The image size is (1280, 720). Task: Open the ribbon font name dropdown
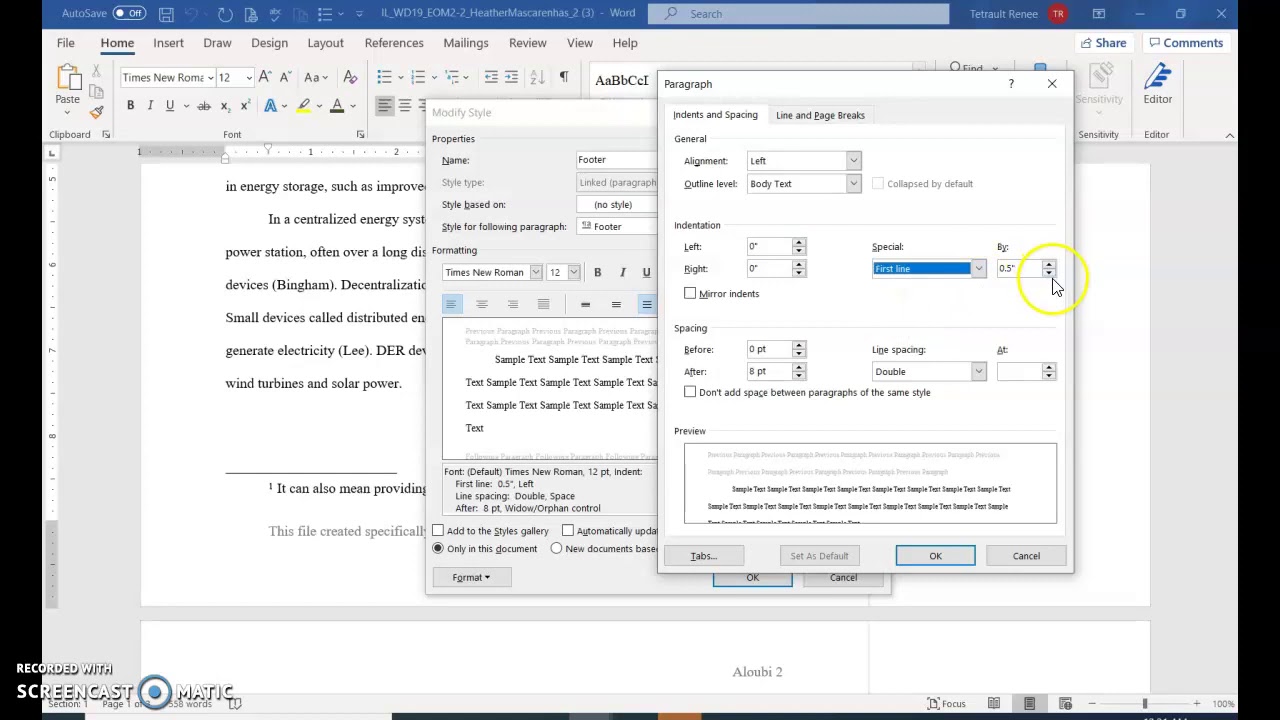tap(210, 77)
